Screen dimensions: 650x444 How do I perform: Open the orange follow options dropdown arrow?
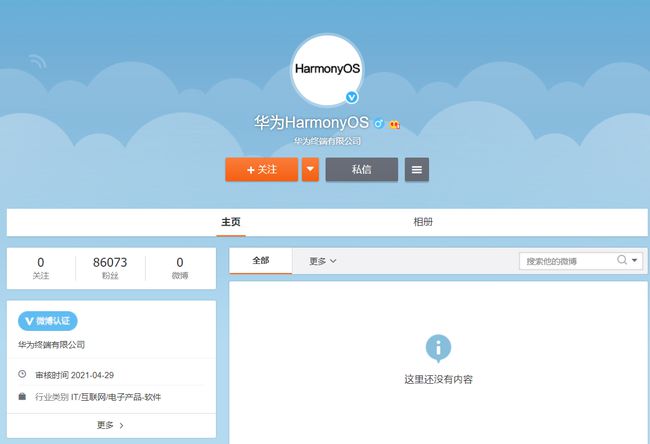tap(310, 169)
